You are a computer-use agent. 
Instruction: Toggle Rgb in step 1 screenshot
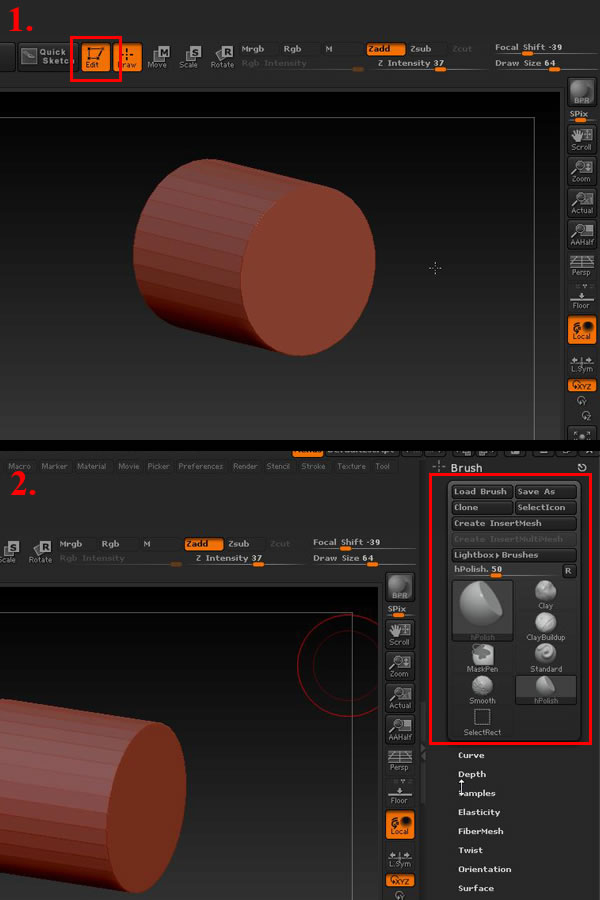[x=292, y=49]
